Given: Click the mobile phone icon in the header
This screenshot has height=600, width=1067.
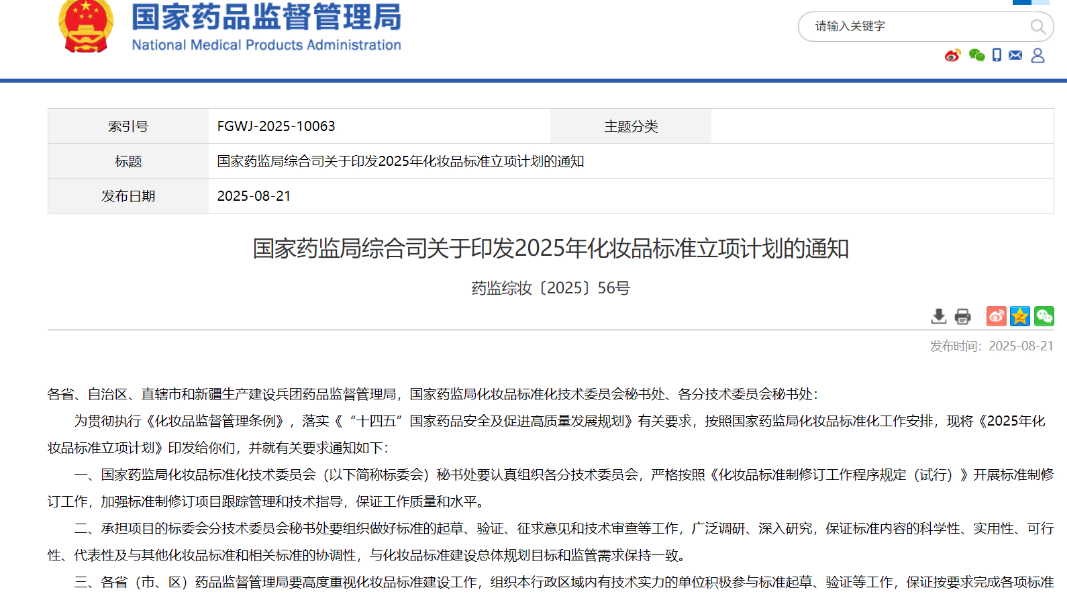Looking at the screenshot, I should coord(997,56).
